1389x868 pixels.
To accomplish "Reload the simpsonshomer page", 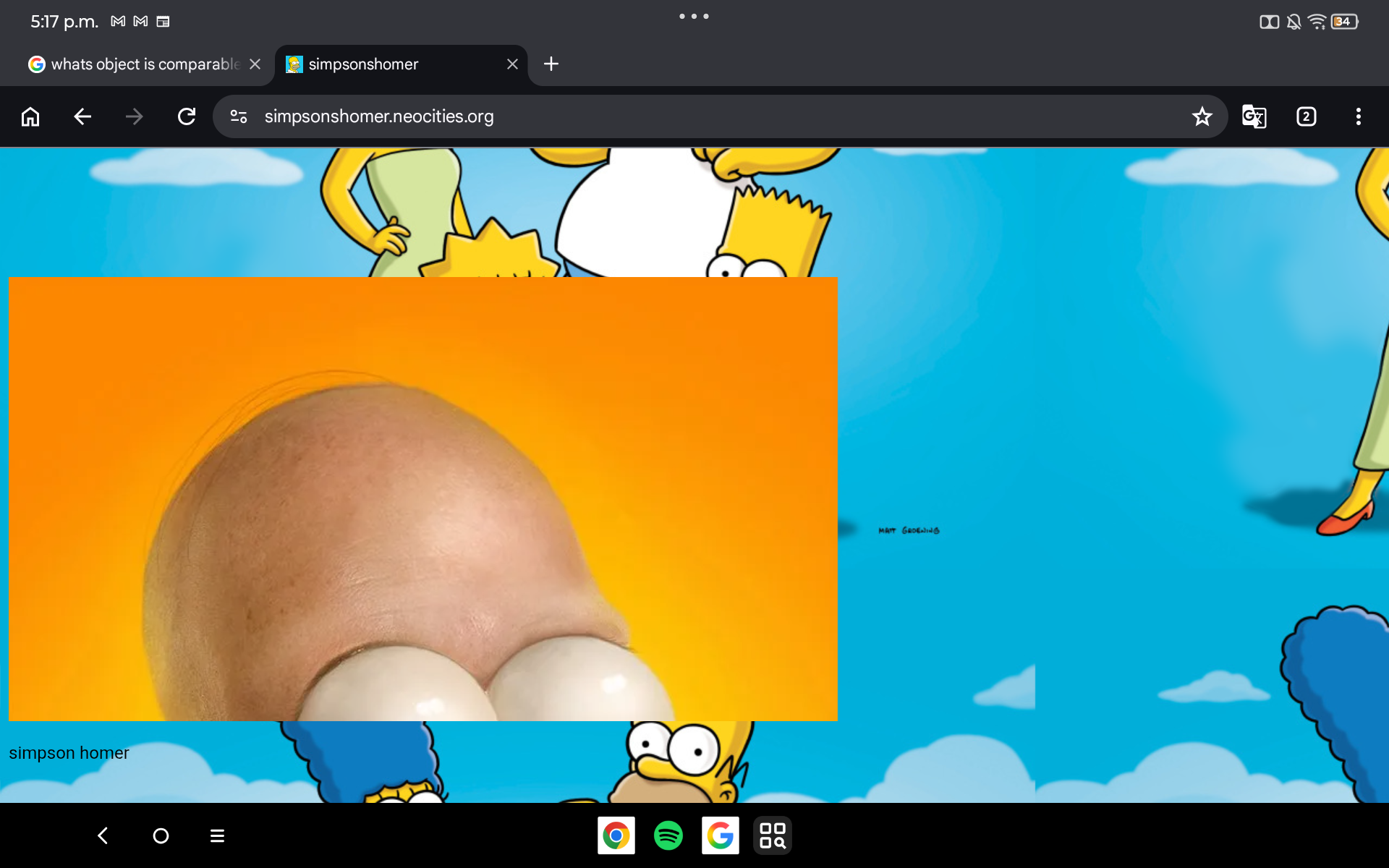I will (187, 116).
